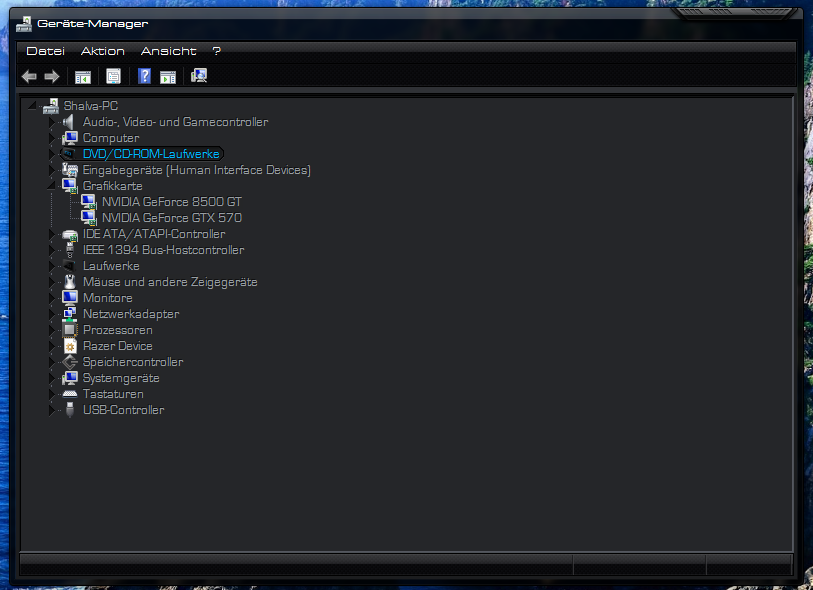Screen dimensions: 813x590
Task: Click the GeForce 8500 GT device icon
Action: 89,202
